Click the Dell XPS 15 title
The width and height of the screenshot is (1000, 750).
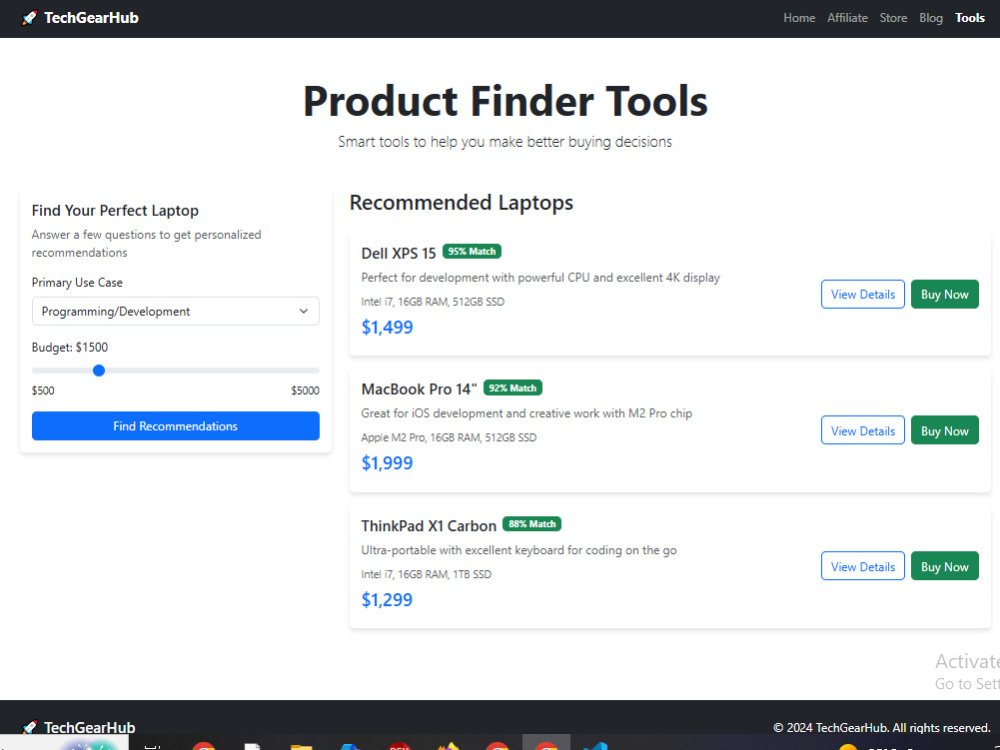pos(399,253)
